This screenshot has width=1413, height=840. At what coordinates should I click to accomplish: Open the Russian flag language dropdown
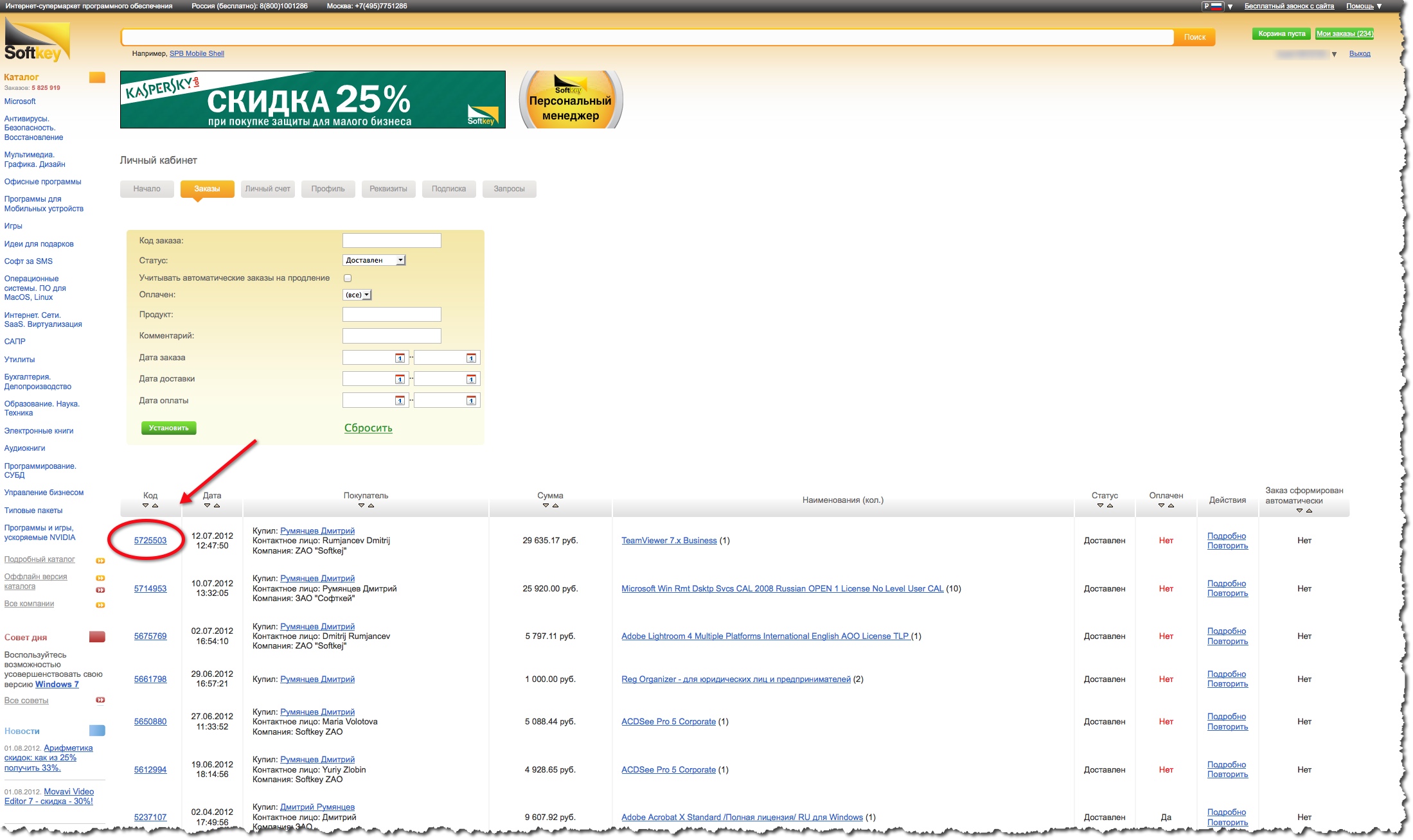tap(1218, 6)
